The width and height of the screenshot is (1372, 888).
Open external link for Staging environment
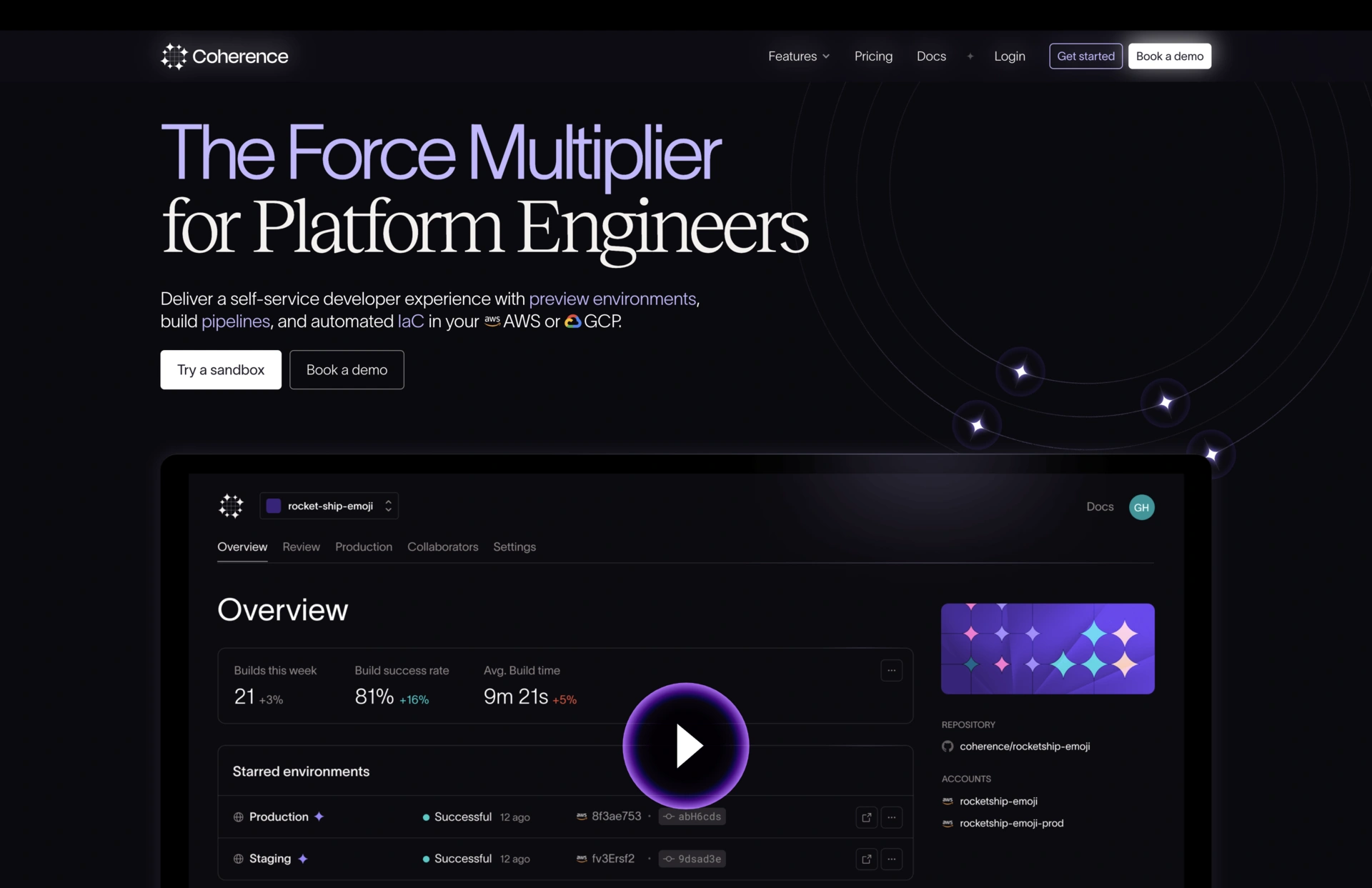866,859
